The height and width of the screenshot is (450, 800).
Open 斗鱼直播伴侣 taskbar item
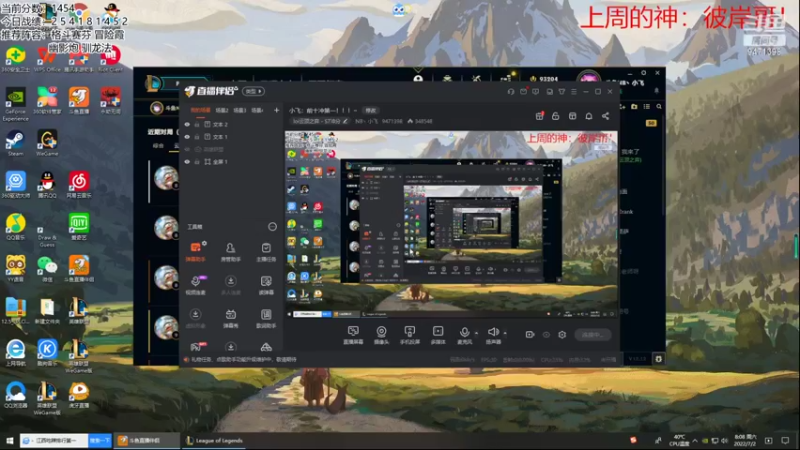click(x=146, y=440)
